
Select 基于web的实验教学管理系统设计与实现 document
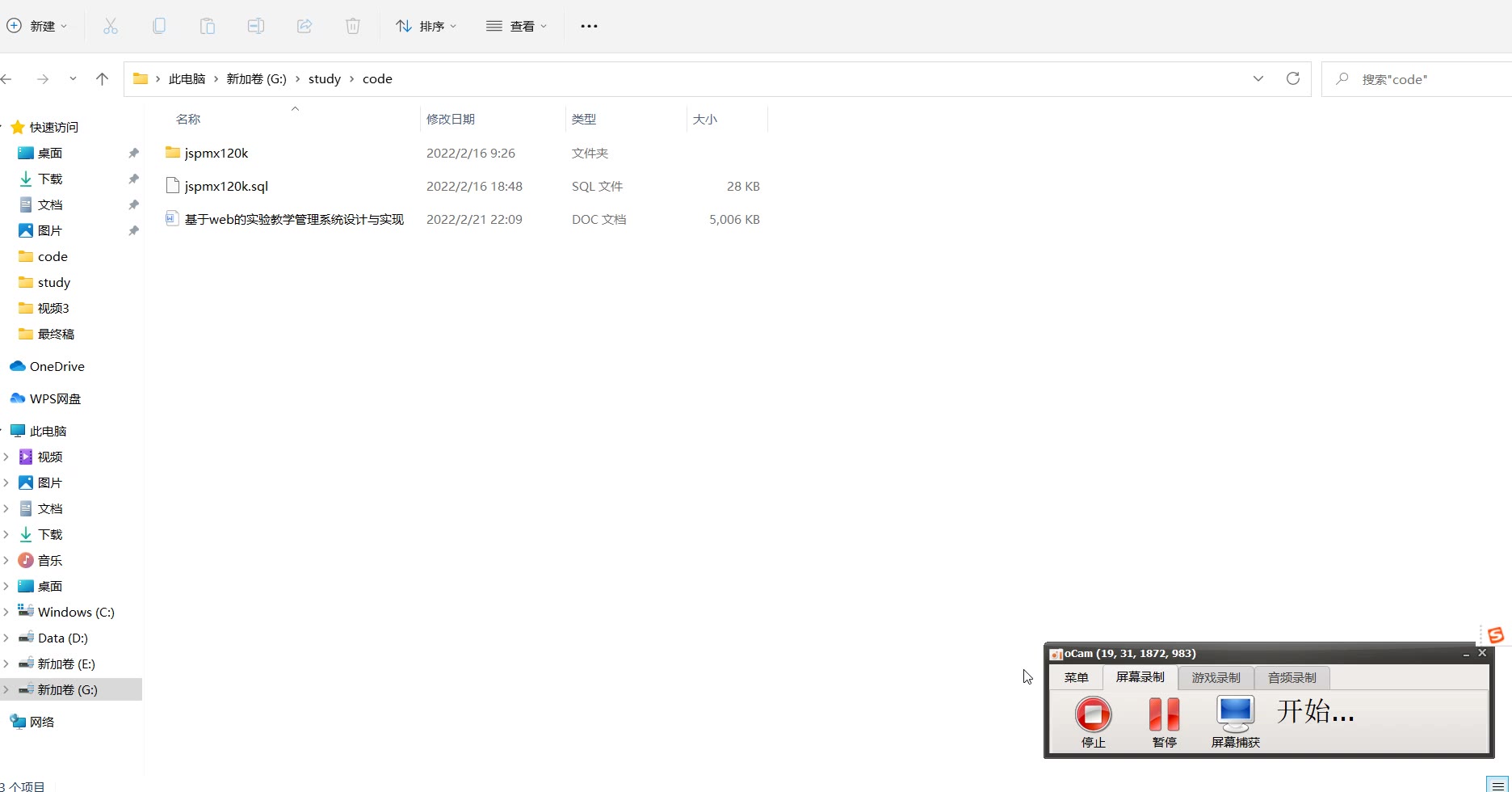coord(294,219)
